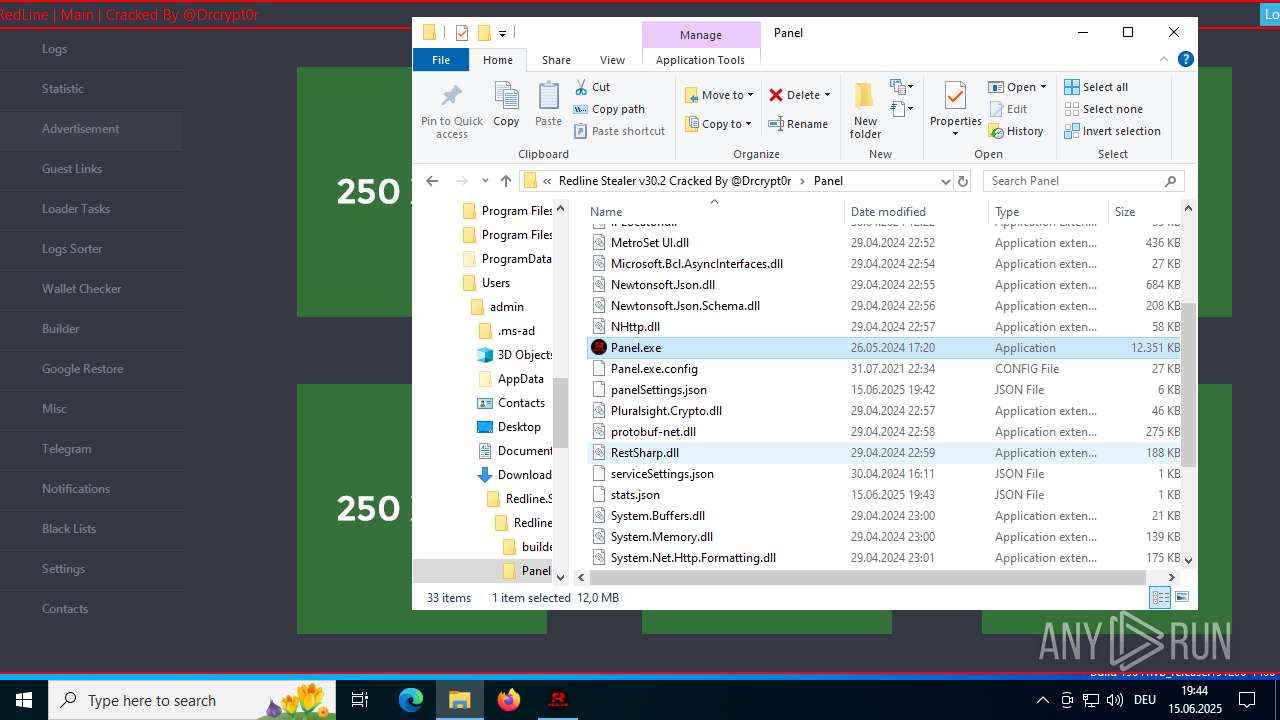Open Settings in RedLine sidebar
Viewport: 1280px width, 720px height.
tap(64, 569)
